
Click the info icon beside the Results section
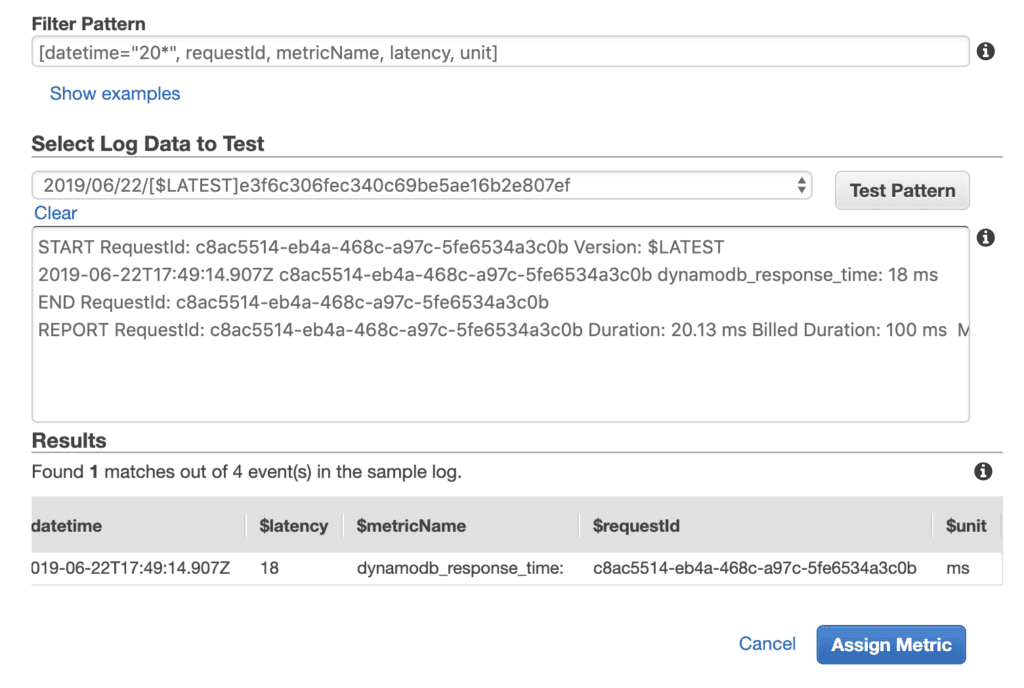click(983, 472)
